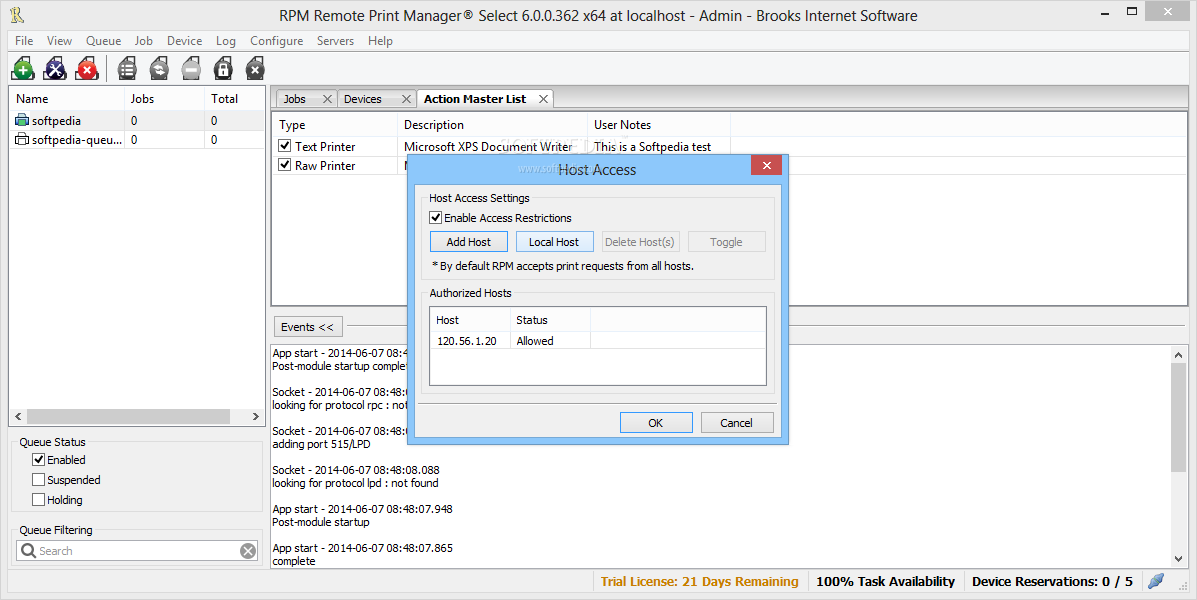Click Trial License: 21 Days Remaining text

699,582
